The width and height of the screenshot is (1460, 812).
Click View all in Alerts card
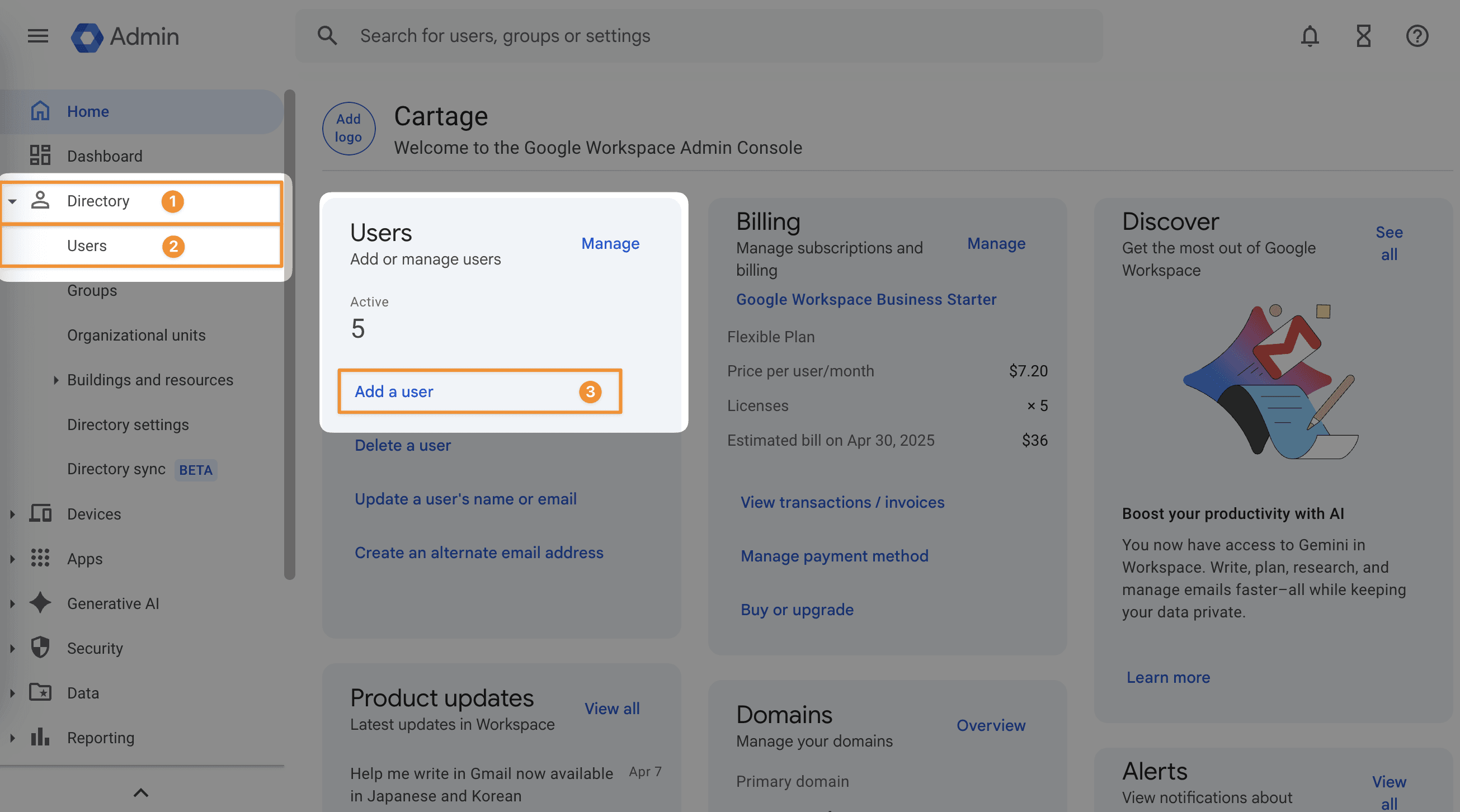pyautogui.click(x=1388, y=792)
